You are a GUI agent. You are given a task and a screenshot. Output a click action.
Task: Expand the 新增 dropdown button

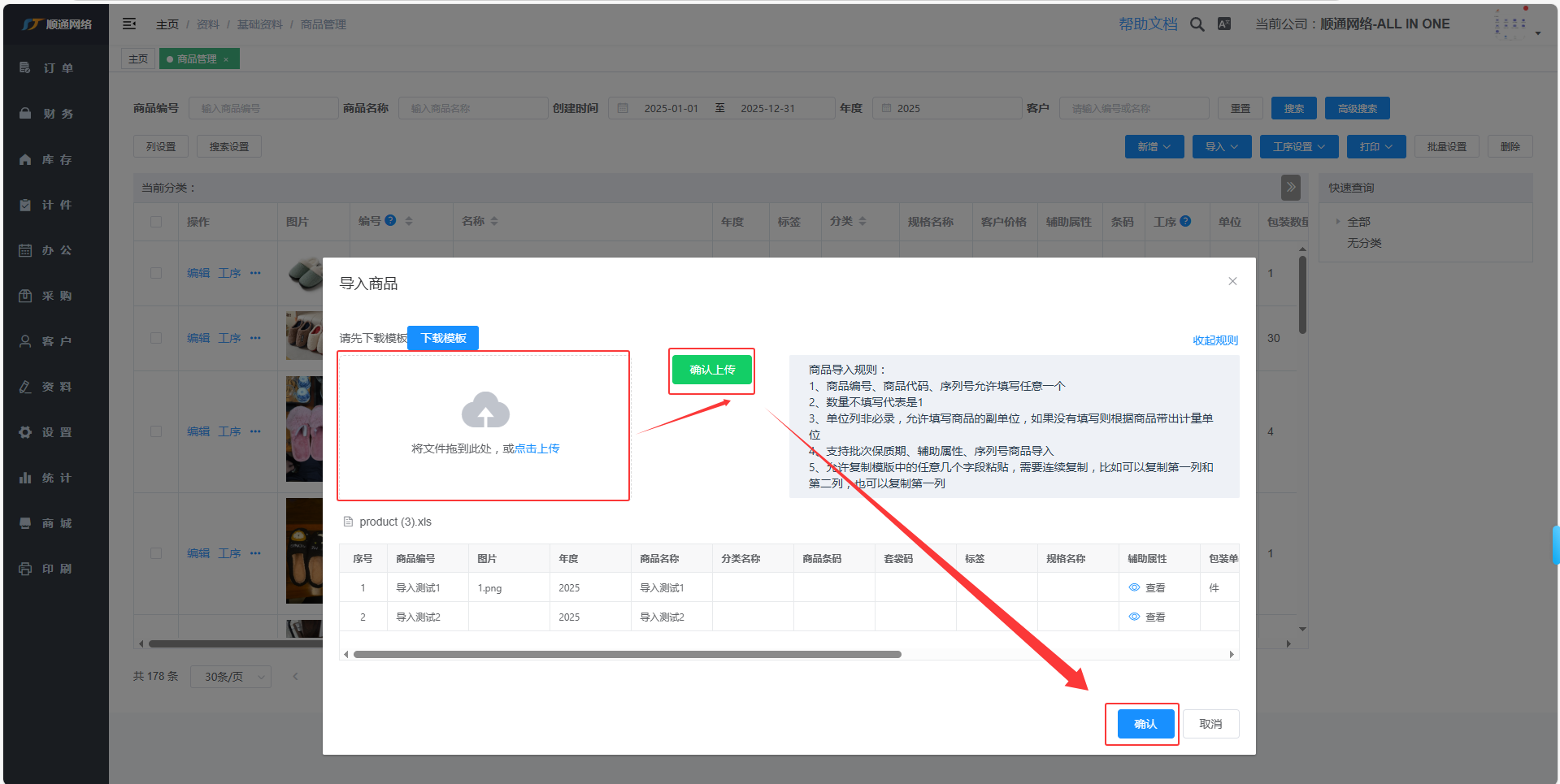pyautogui.click(x=1154, y=147)
